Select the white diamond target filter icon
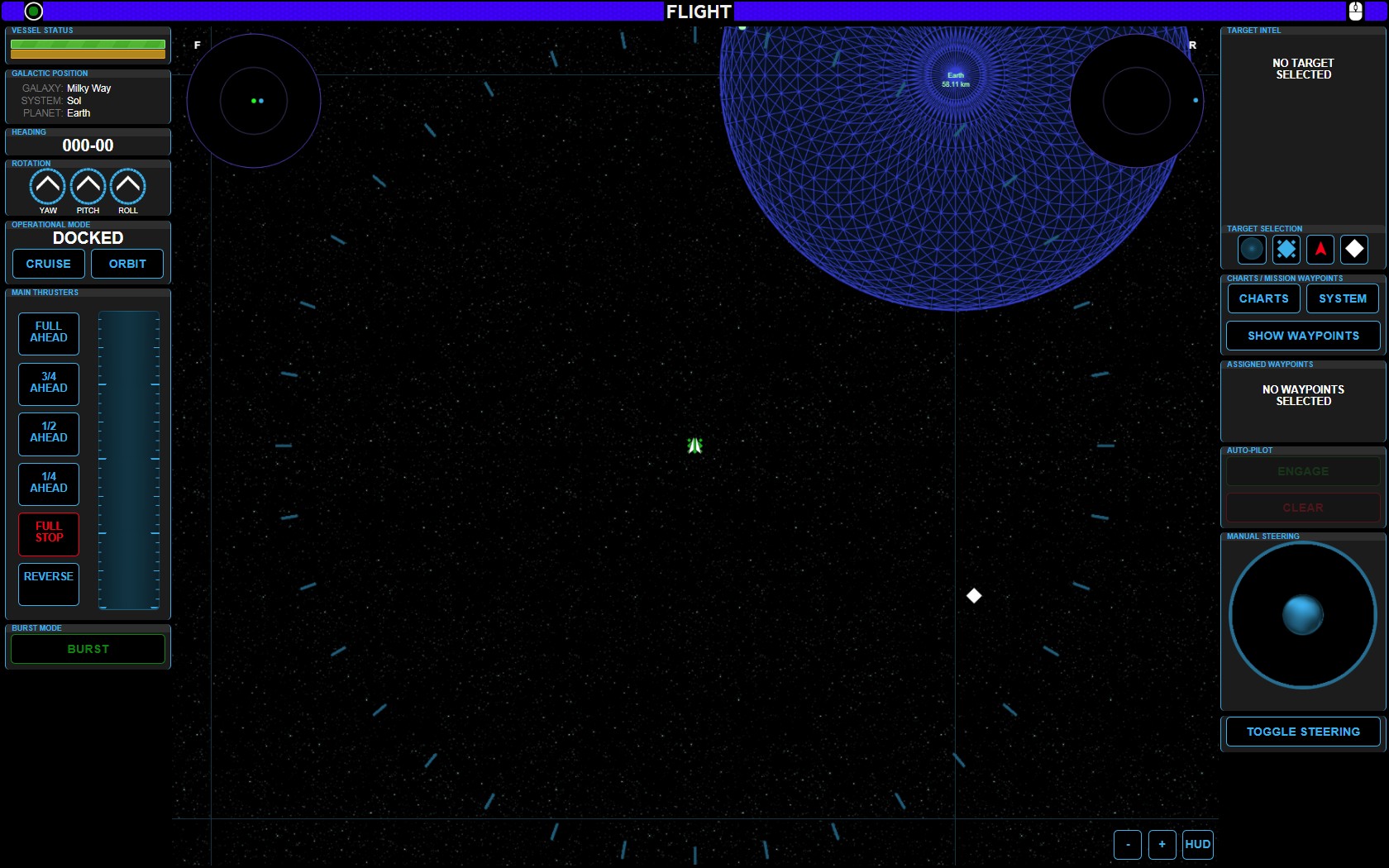Viewport: 1389px width, 868px height. (x=1354, y=249)
